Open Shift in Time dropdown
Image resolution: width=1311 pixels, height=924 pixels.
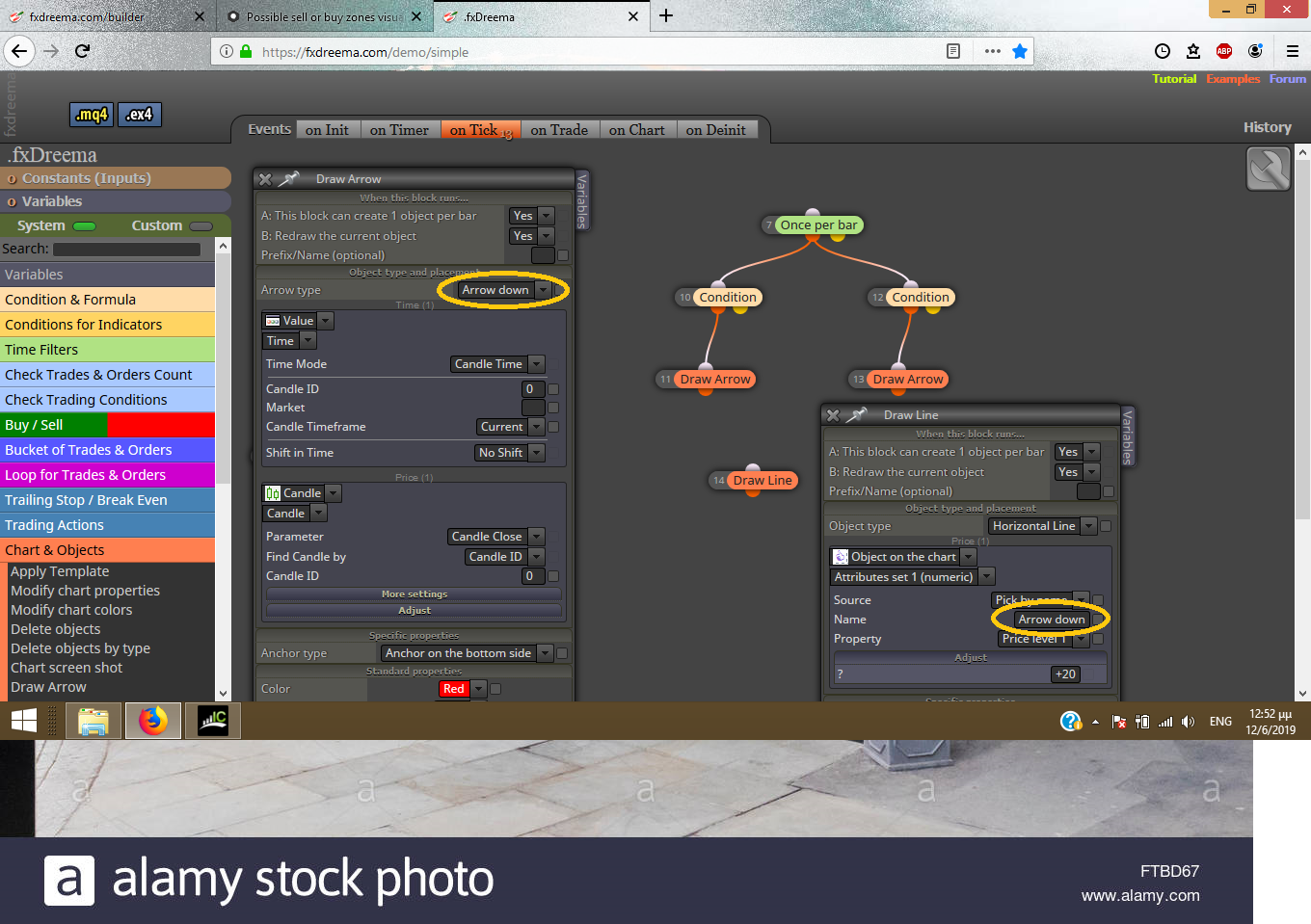point(510,453)
